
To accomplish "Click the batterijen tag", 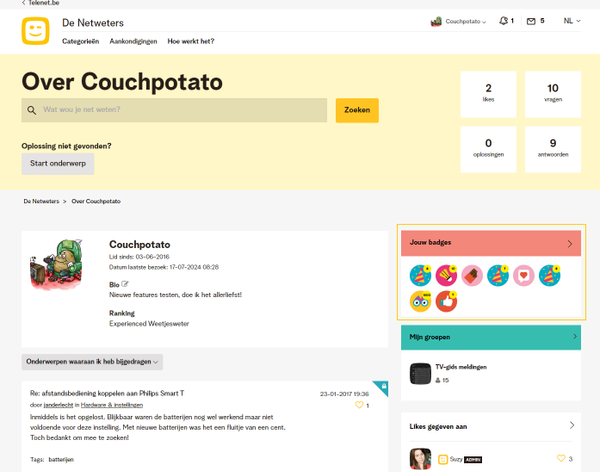I will [x=61, y=459].
